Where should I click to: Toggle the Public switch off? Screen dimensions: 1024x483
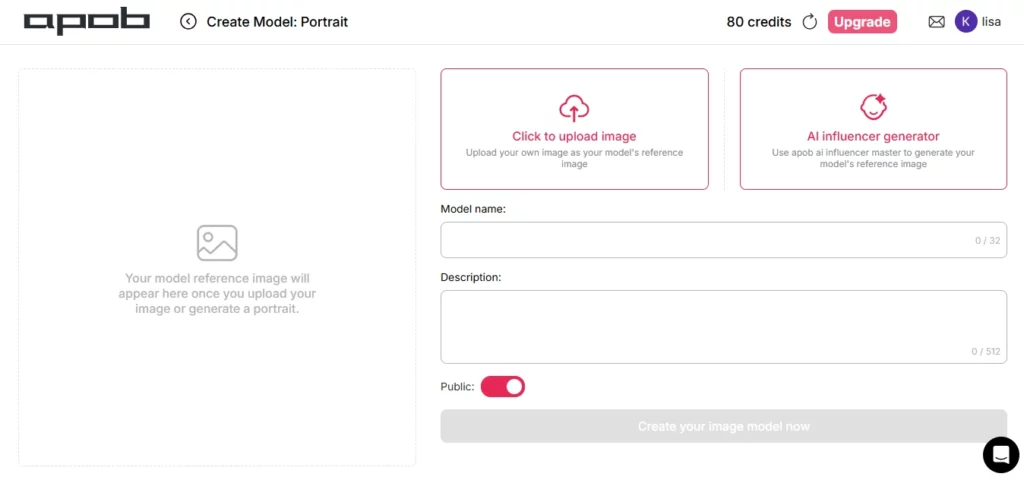(503, 386)
